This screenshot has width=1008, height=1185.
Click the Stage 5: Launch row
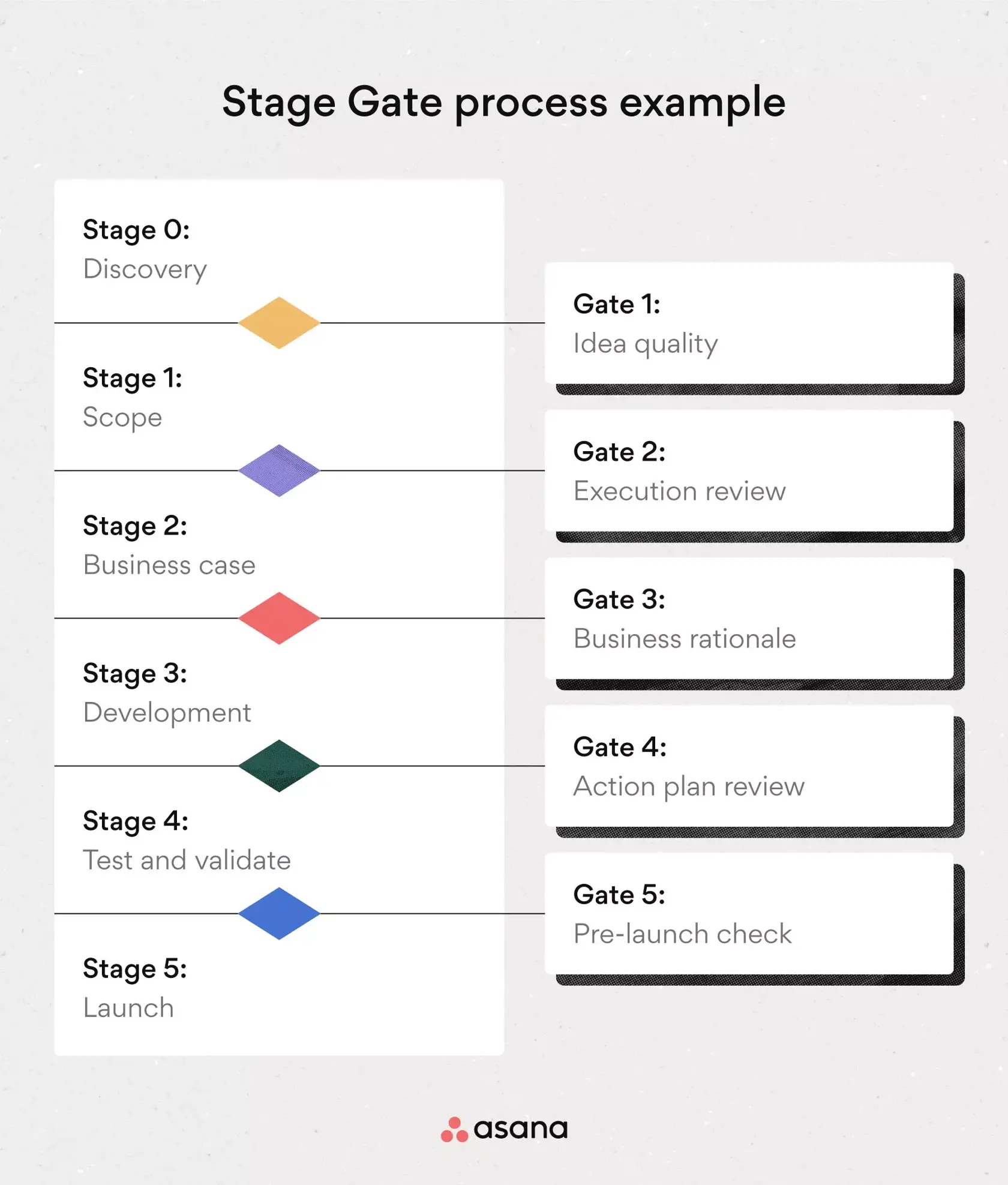click(279, 988)
